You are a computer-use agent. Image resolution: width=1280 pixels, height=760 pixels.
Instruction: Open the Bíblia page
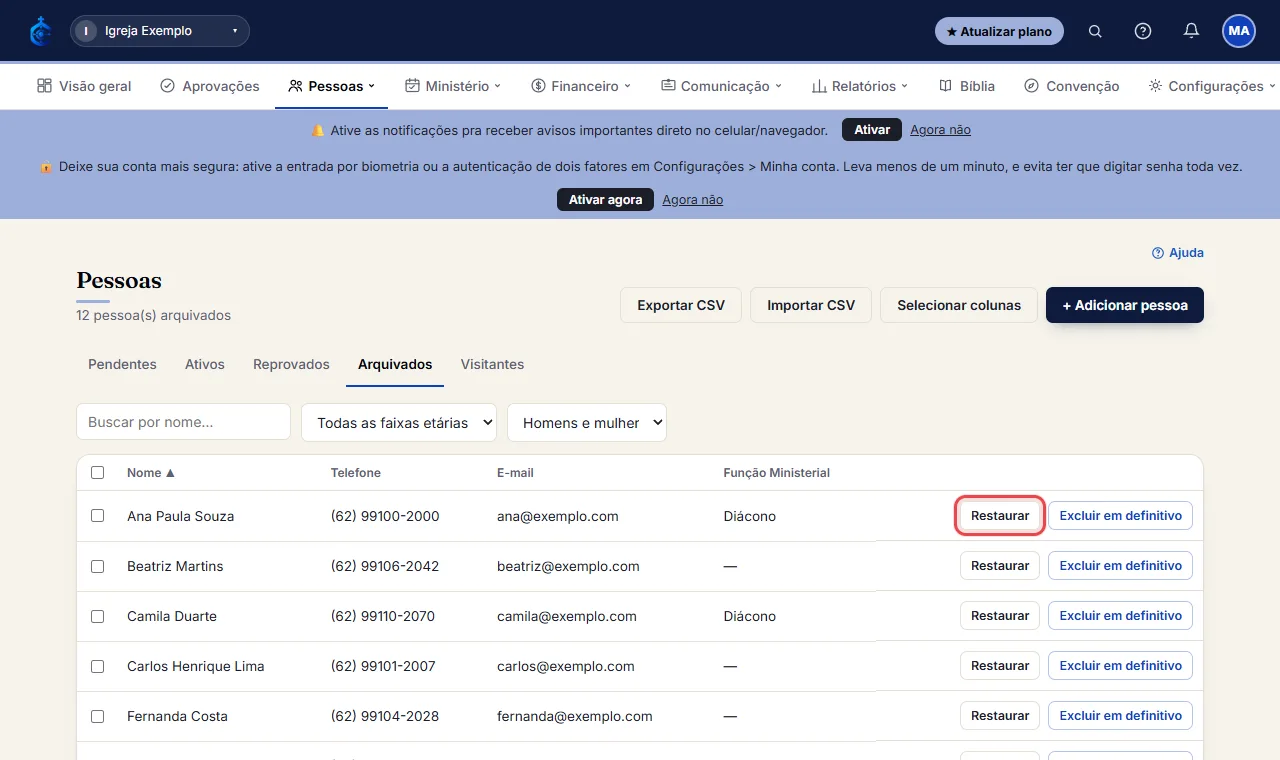(967, 86)
